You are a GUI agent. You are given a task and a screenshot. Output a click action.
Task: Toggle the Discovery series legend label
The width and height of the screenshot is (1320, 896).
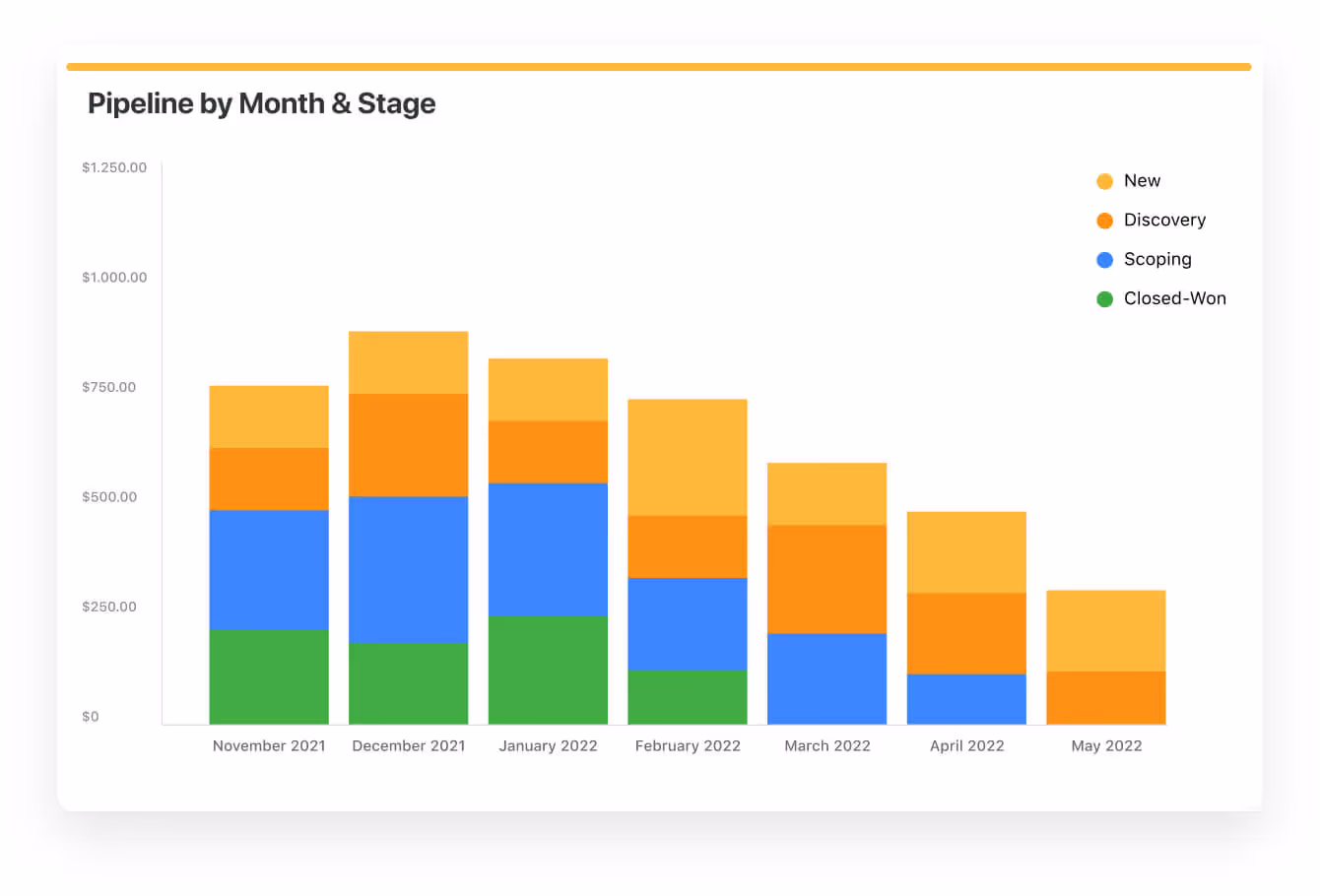point(1164,221)
